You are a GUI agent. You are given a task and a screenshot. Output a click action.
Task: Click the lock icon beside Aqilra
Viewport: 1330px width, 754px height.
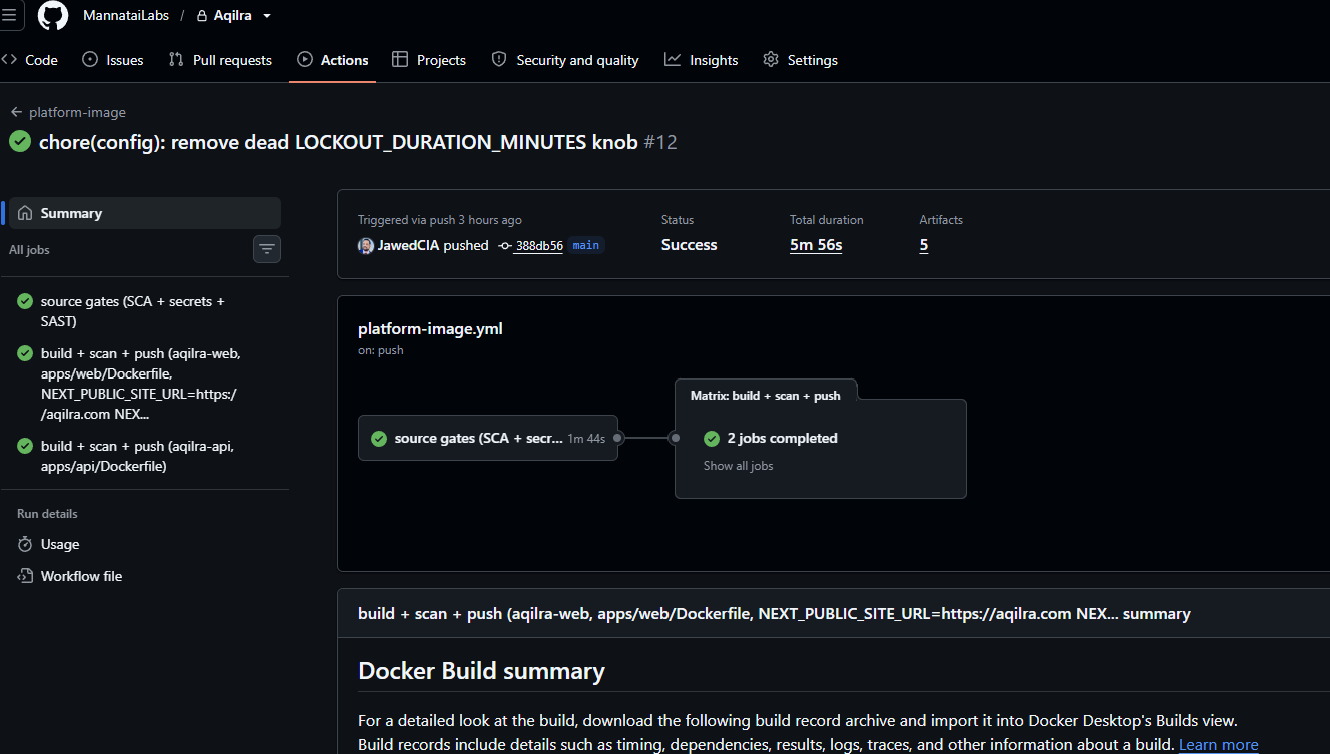[x=202, y=16]
